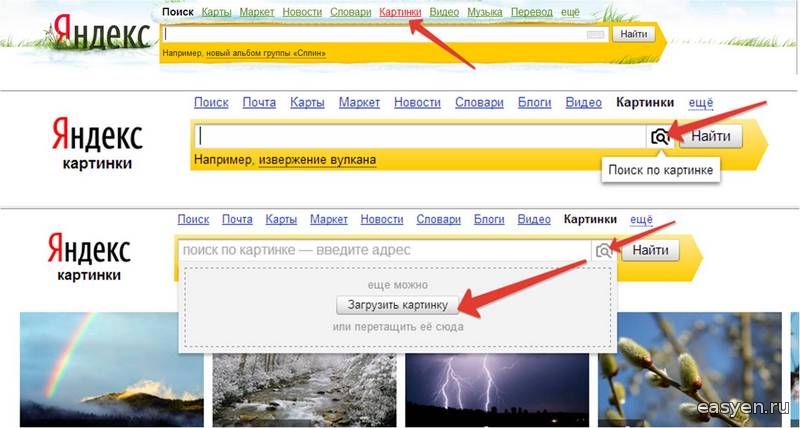Open Карты in the middle screenshot navigation
800x428 pixels.
(307, 103)
